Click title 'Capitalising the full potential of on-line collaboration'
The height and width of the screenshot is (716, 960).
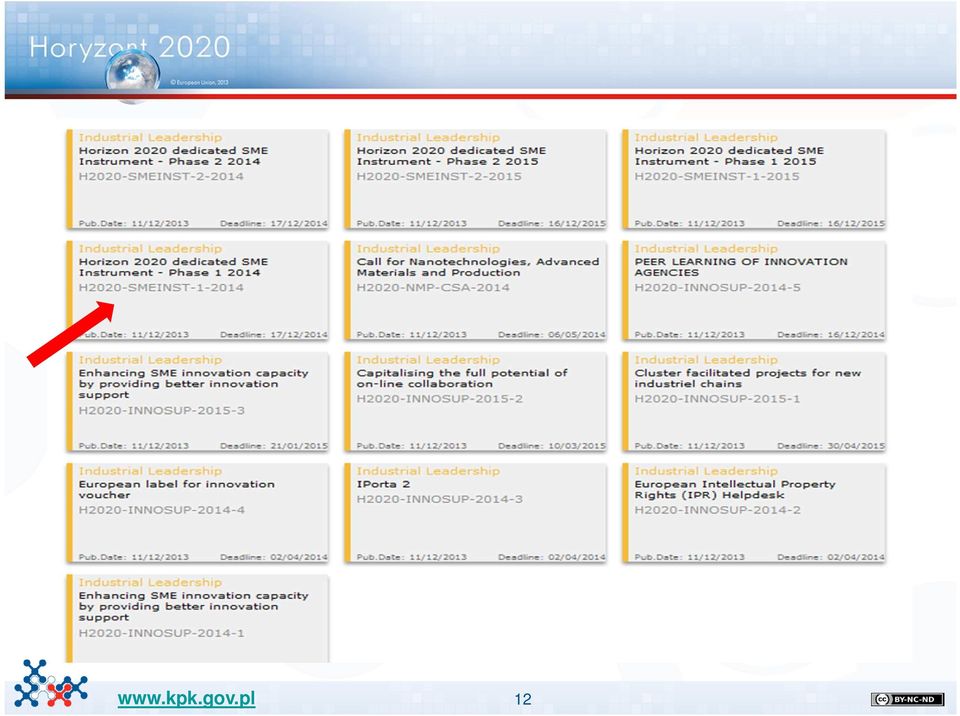coord(462,378)
